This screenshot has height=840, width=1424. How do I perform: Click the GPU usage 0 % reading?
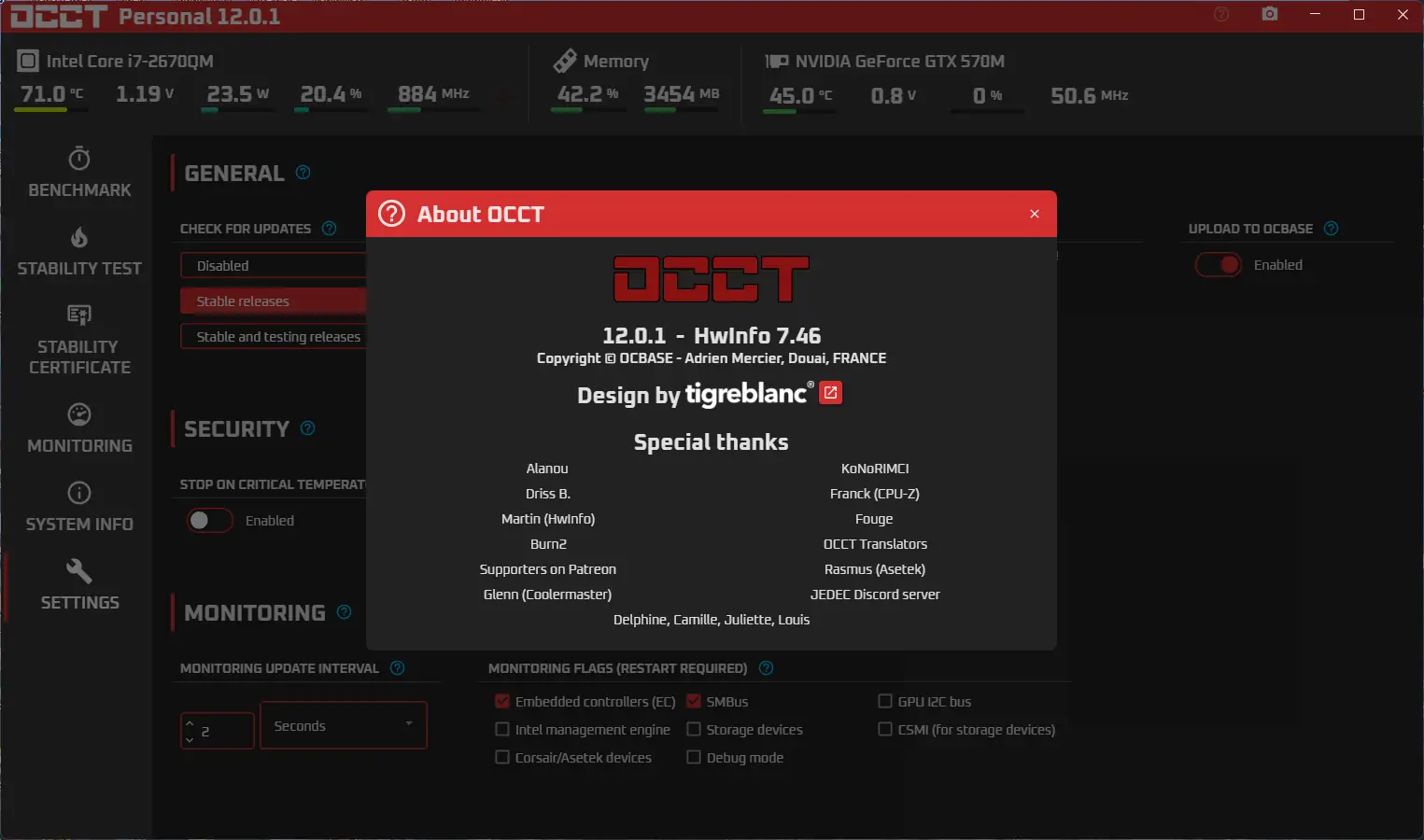tap(987, 96)
